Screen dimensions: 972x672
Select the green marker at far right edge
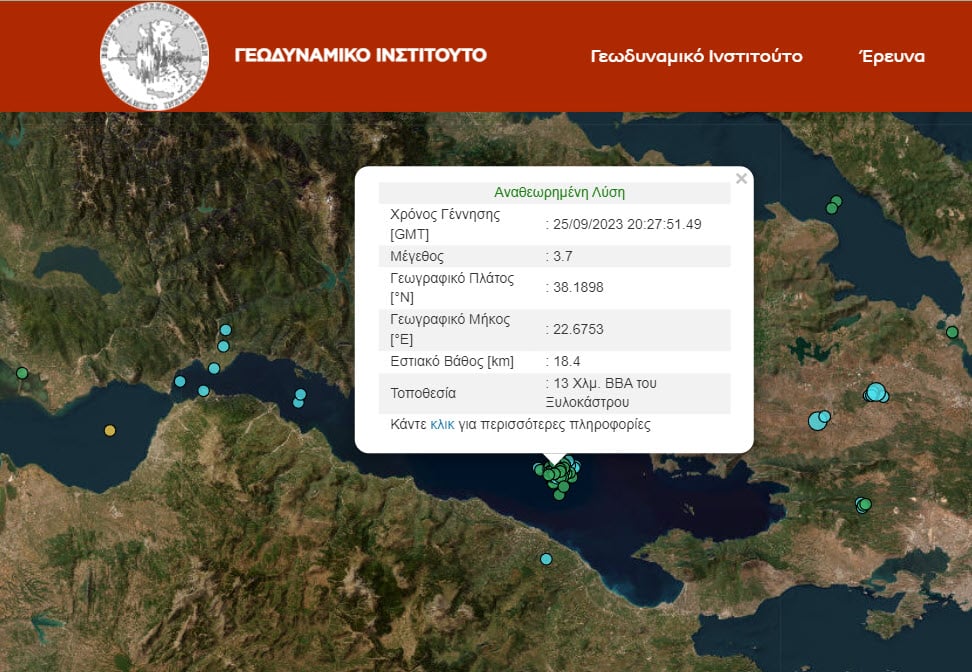point(952,332)
